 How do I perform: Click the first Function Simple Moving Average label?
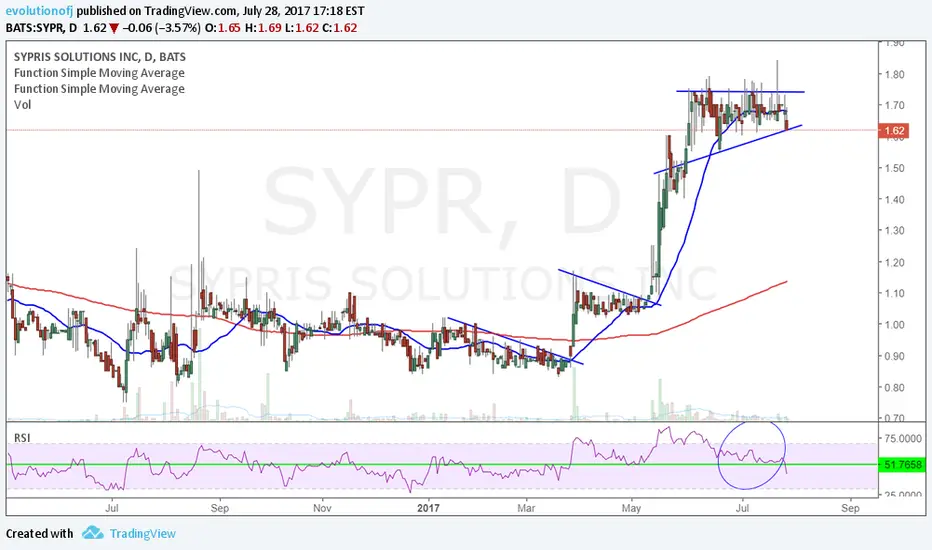pyautogui.click(x=99, y=73)
